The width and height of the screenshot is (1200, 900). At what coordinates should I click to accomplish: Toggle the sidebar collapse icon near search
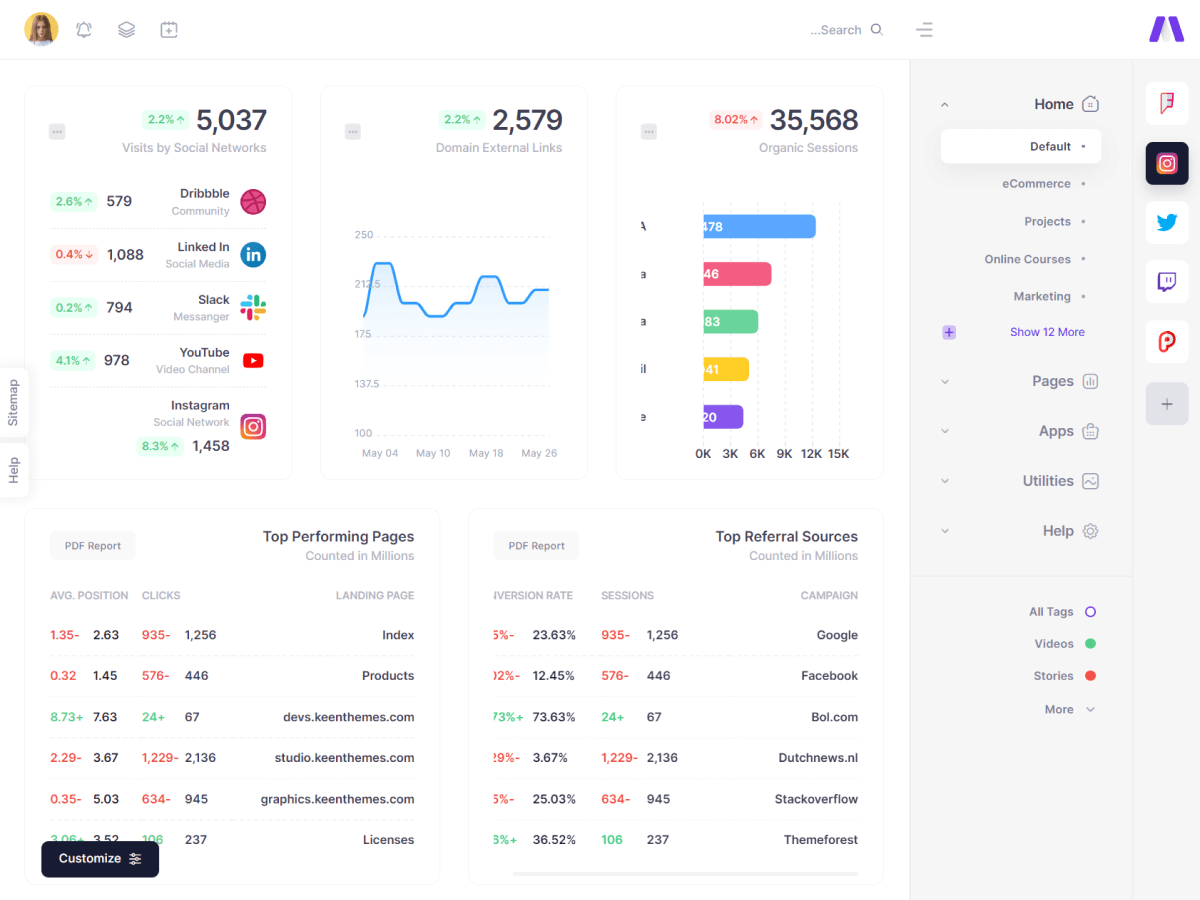coord(924,30)
